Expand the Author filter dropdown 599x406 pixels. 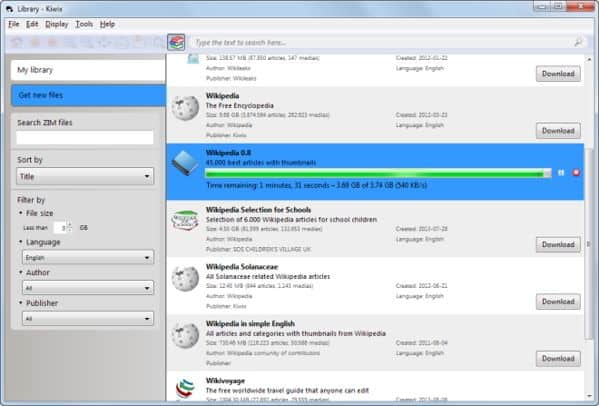coord(88,288)
